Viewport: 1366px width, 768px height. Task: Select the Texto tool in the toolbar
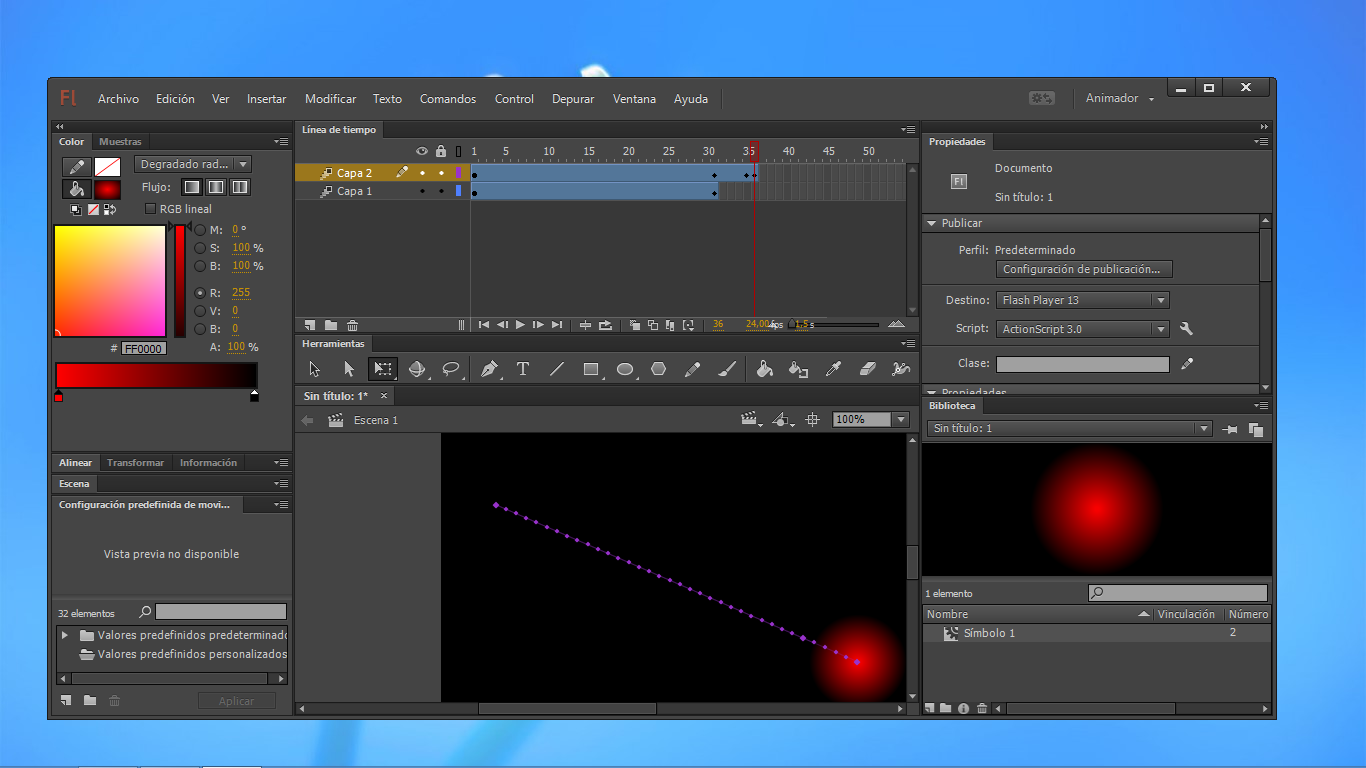tap(523, 369)
